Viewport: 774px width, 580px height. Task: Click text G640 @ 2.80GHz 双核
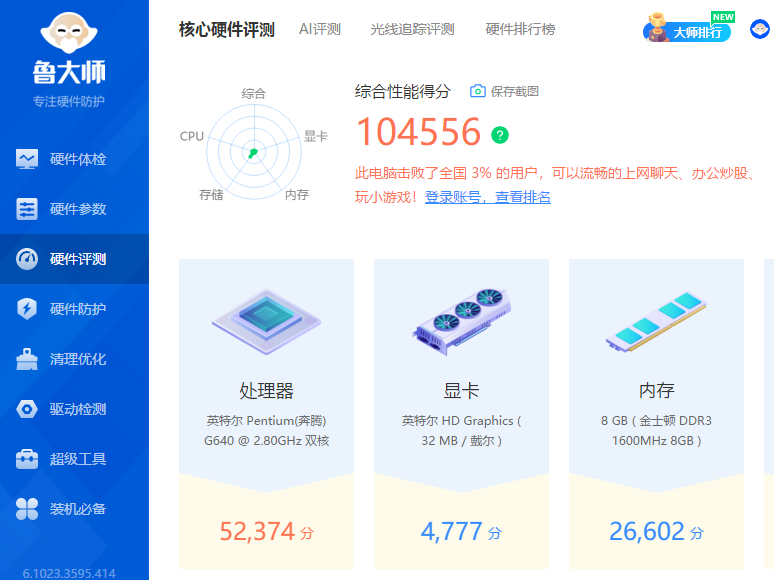[x=267, y=440]
